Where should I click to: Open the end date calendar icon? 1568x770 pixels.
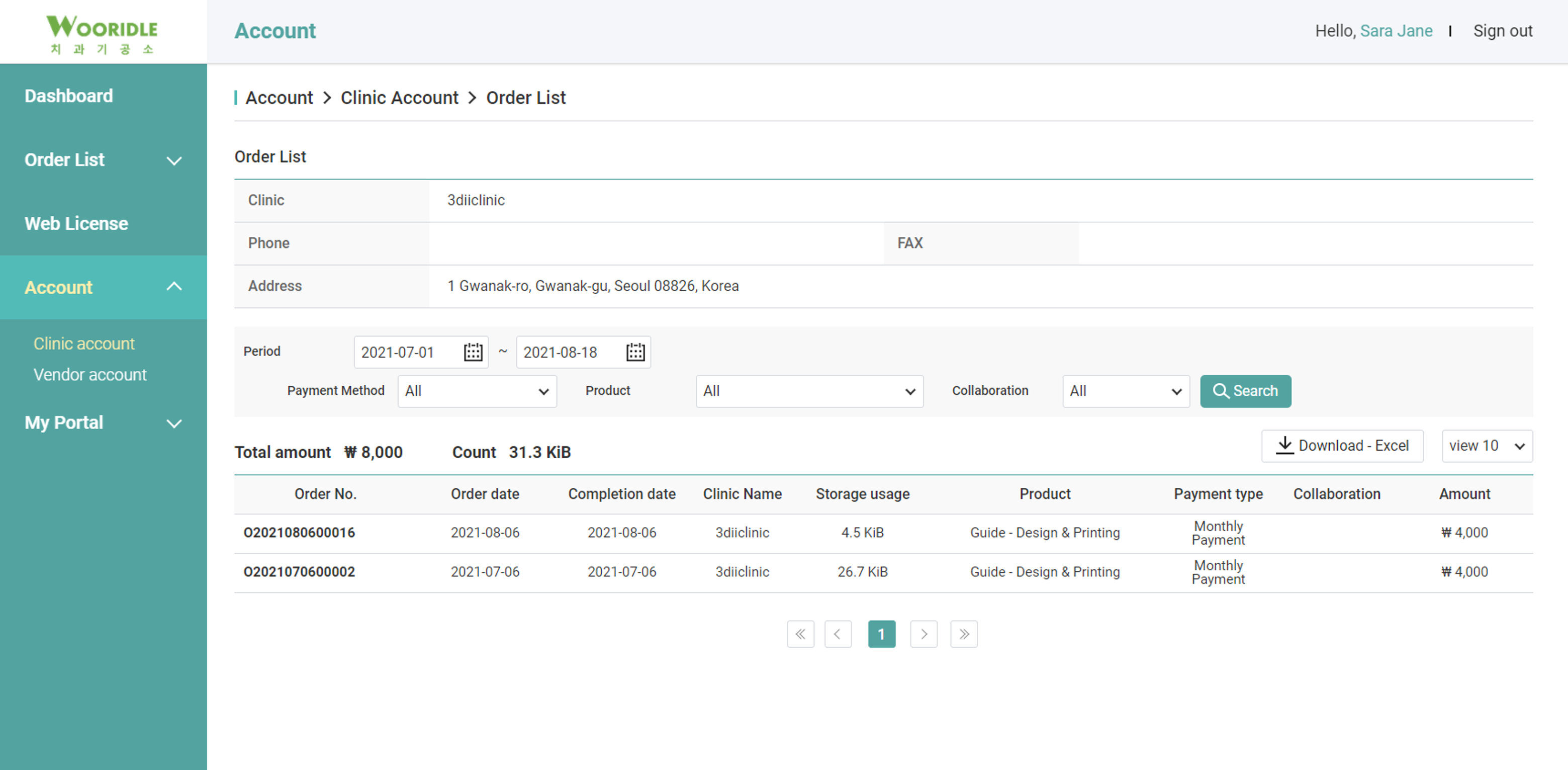click(x=635, y=352)
